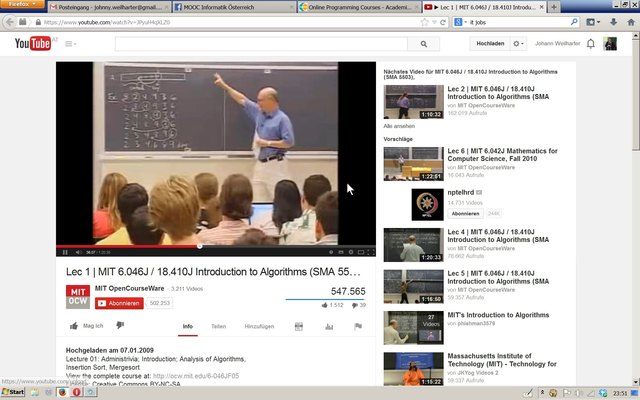Open a new browser tab
The height and width of the screenshot is (400, 640).
(554, 7)
